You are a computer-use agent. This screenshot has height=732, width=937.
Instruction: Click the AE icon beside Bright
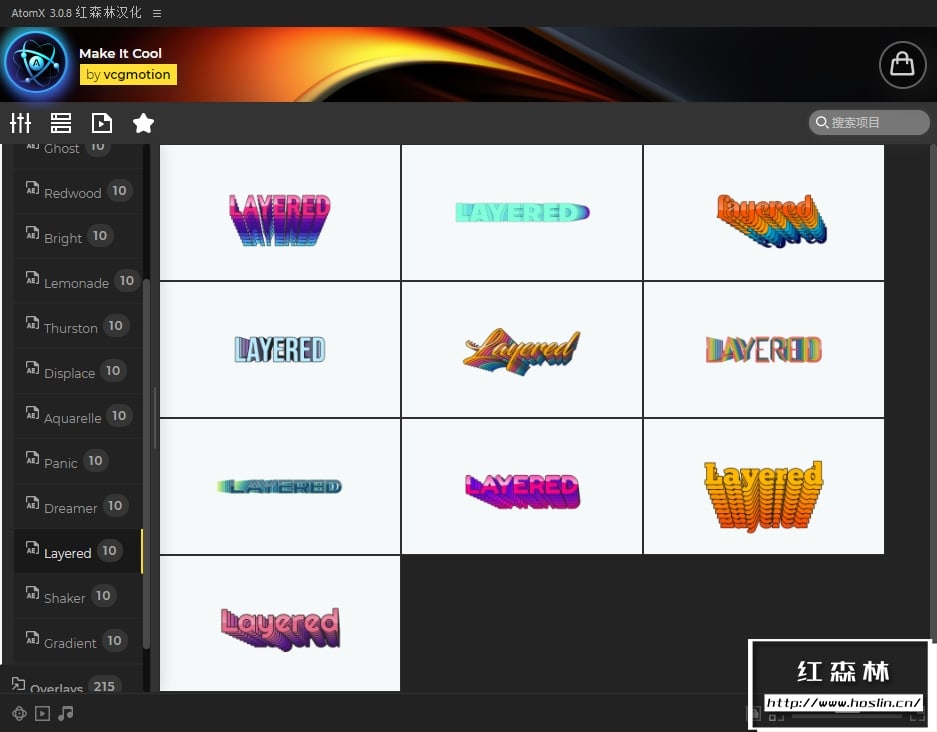click(x=32, y=232)
